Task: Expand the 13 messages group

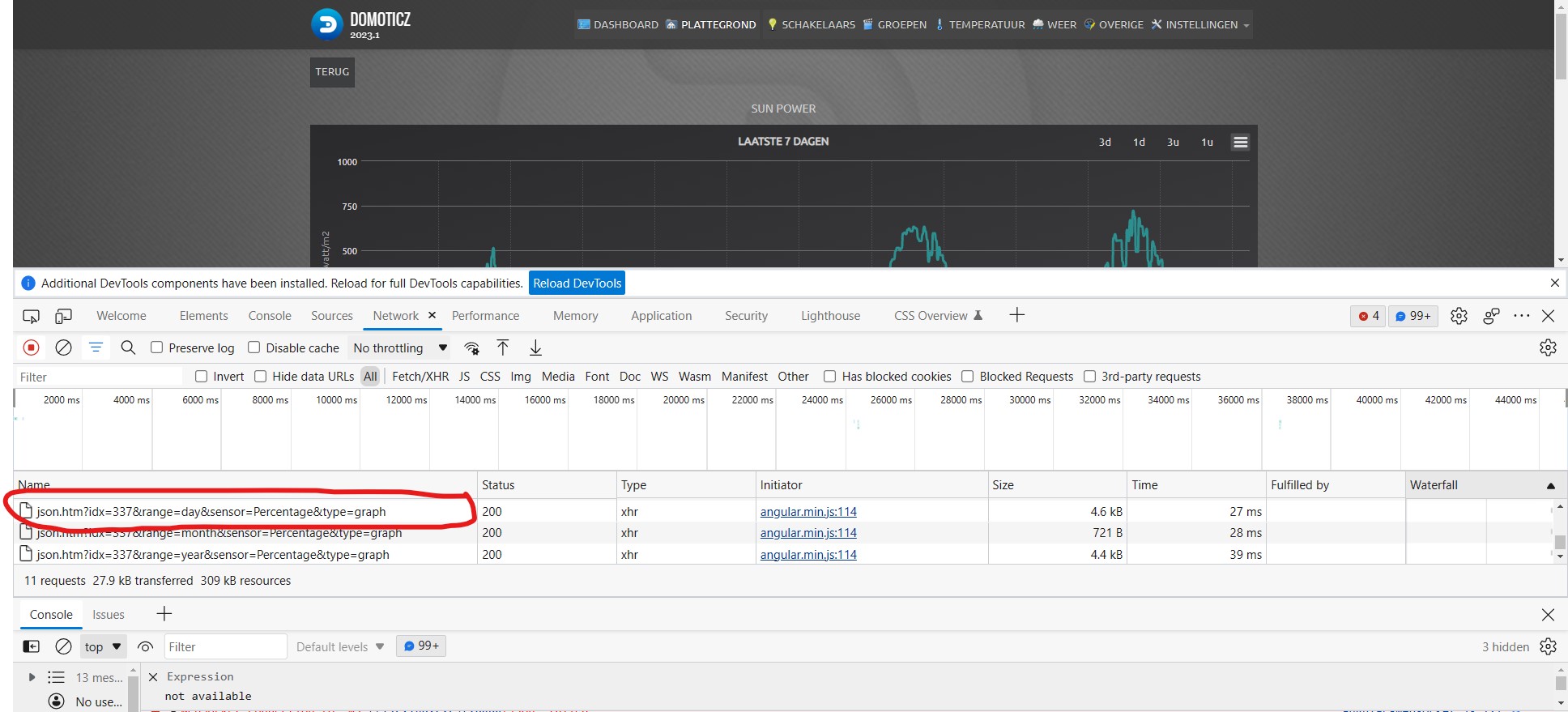Action: pos(32,677)
